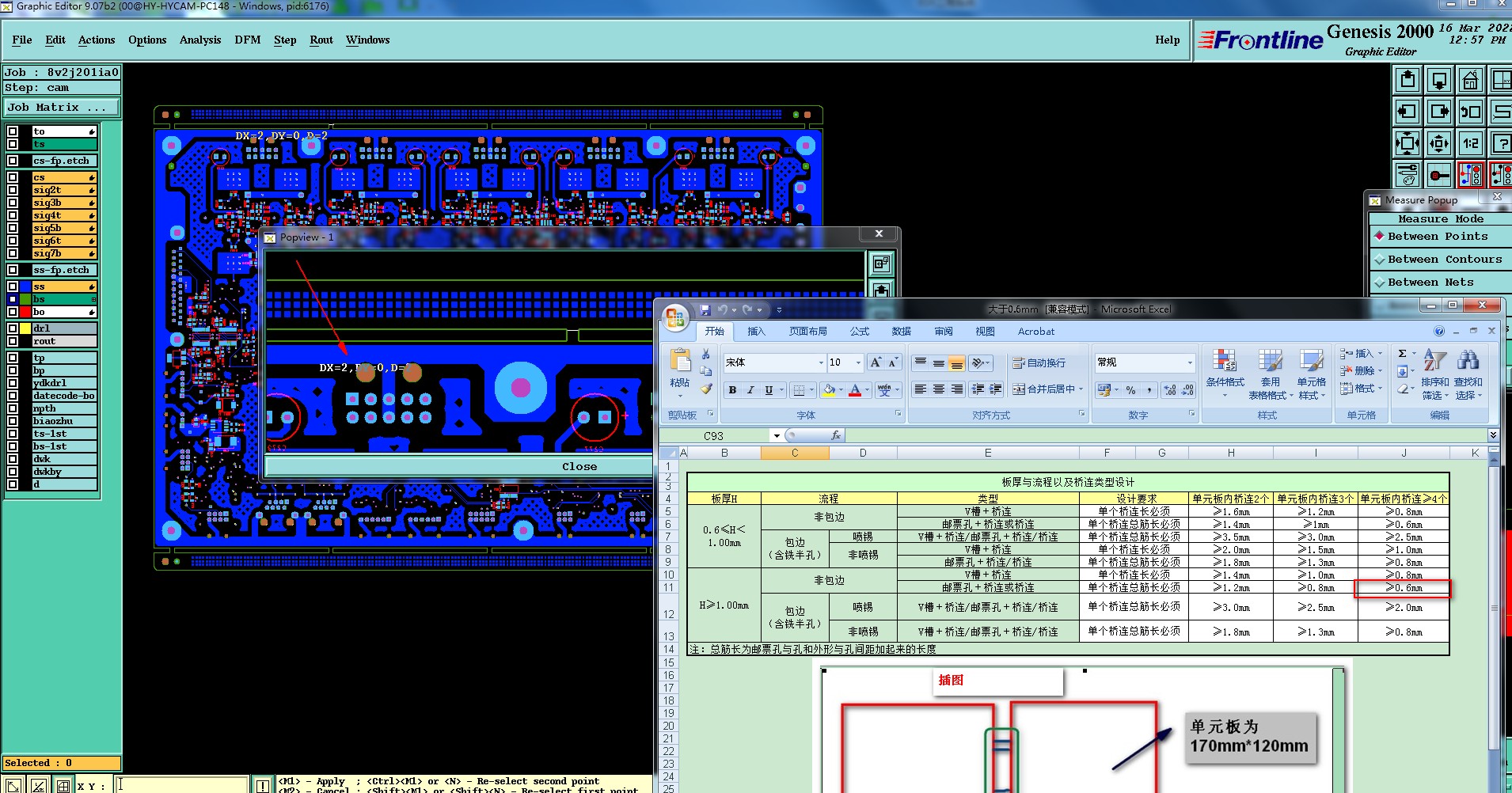Screen dimensions: 1512x793
Task: Open the Actions menu in Genesis
Action: [x=97, y=40]
